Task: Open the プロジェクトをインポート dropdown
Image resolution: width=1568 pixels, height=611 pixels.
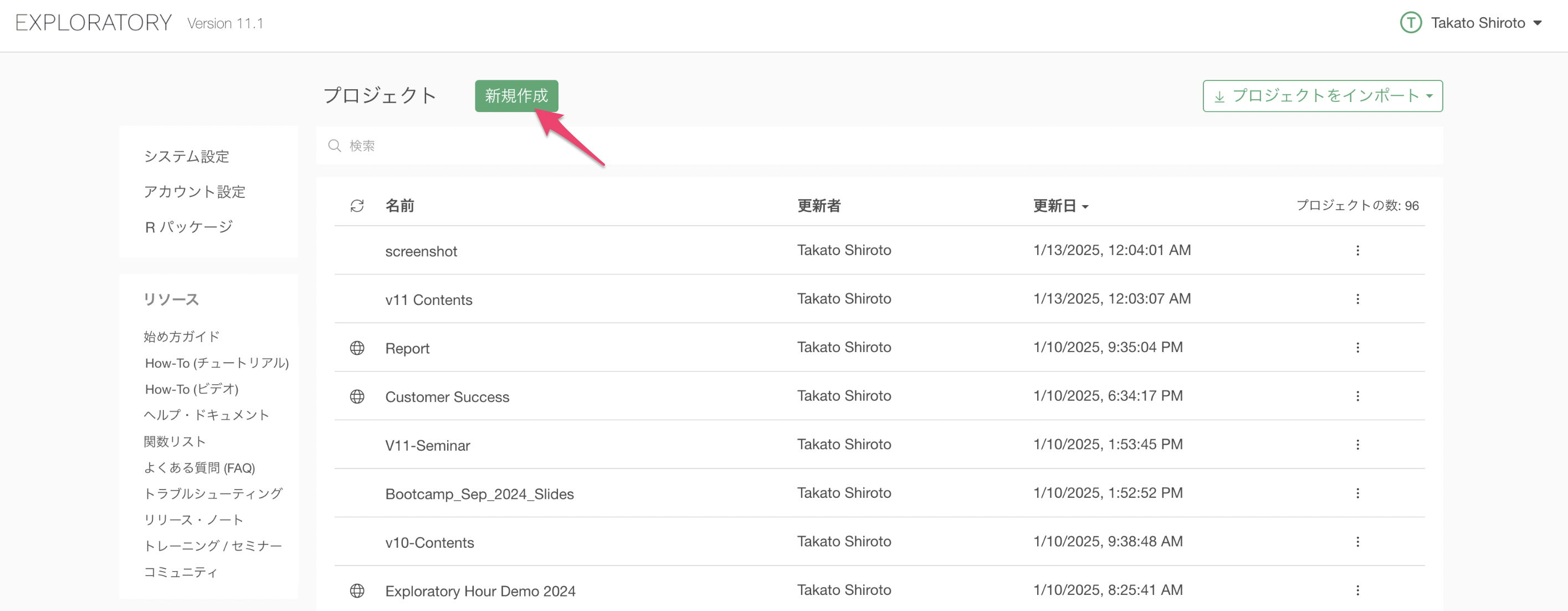Action: [x=1323, y=96]
